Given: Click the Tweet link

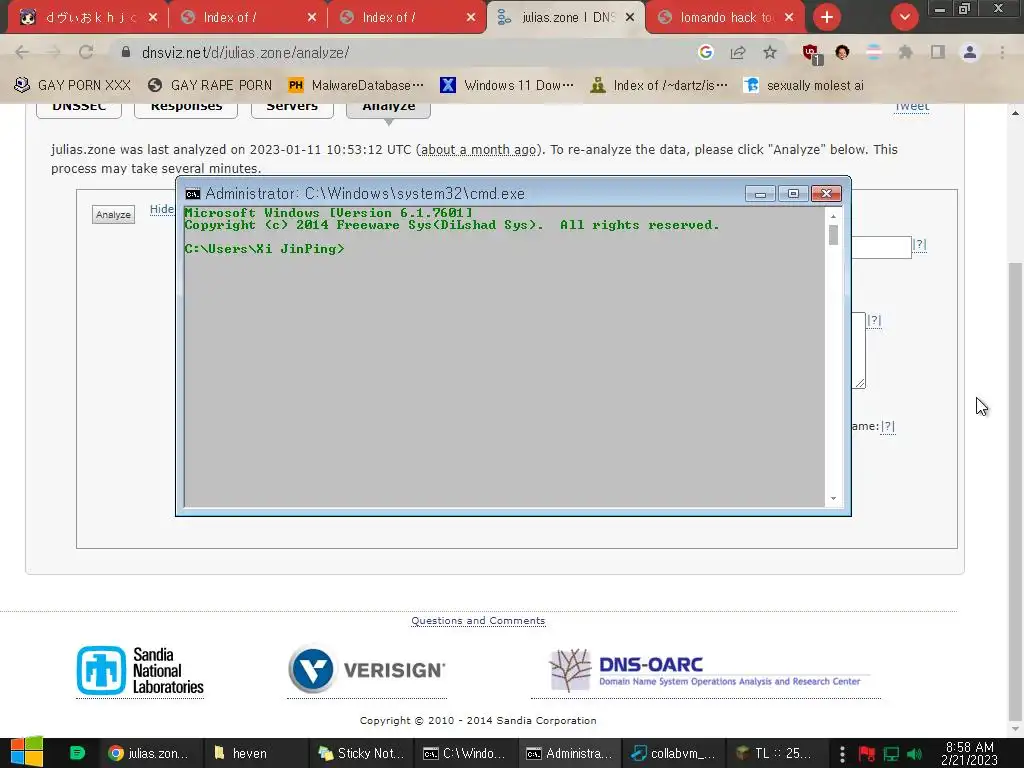Looking at the screenshot, I should (x=912, y=107).
